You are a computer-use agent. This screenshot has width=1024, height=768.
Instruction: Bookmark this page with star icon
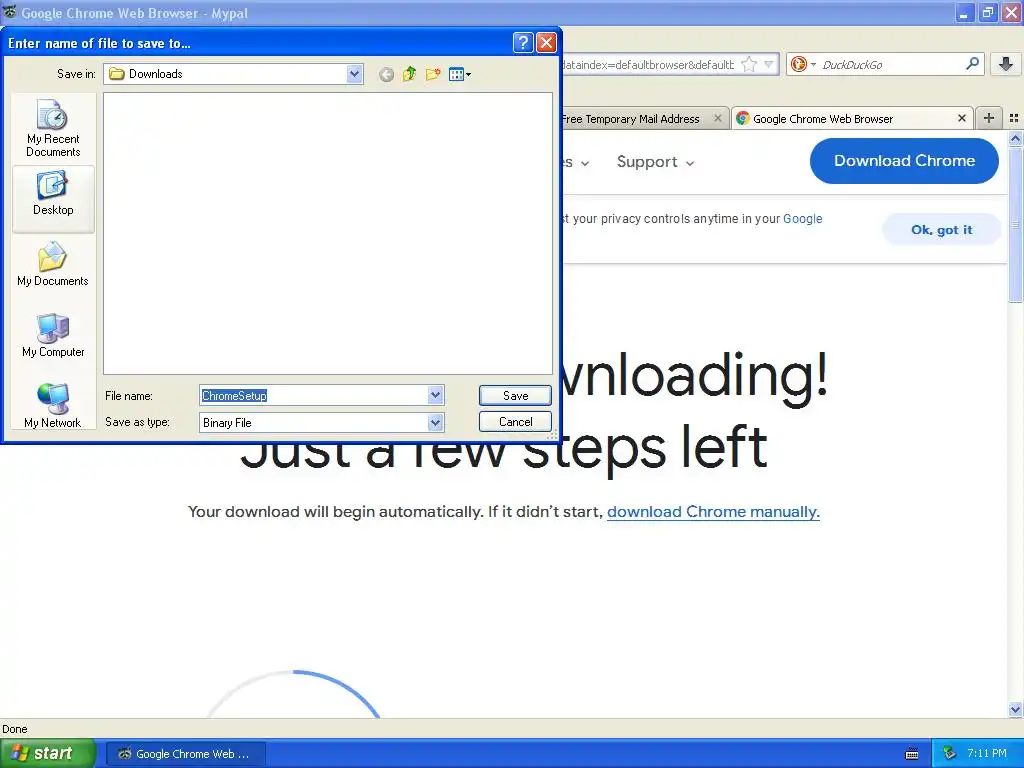749,64
